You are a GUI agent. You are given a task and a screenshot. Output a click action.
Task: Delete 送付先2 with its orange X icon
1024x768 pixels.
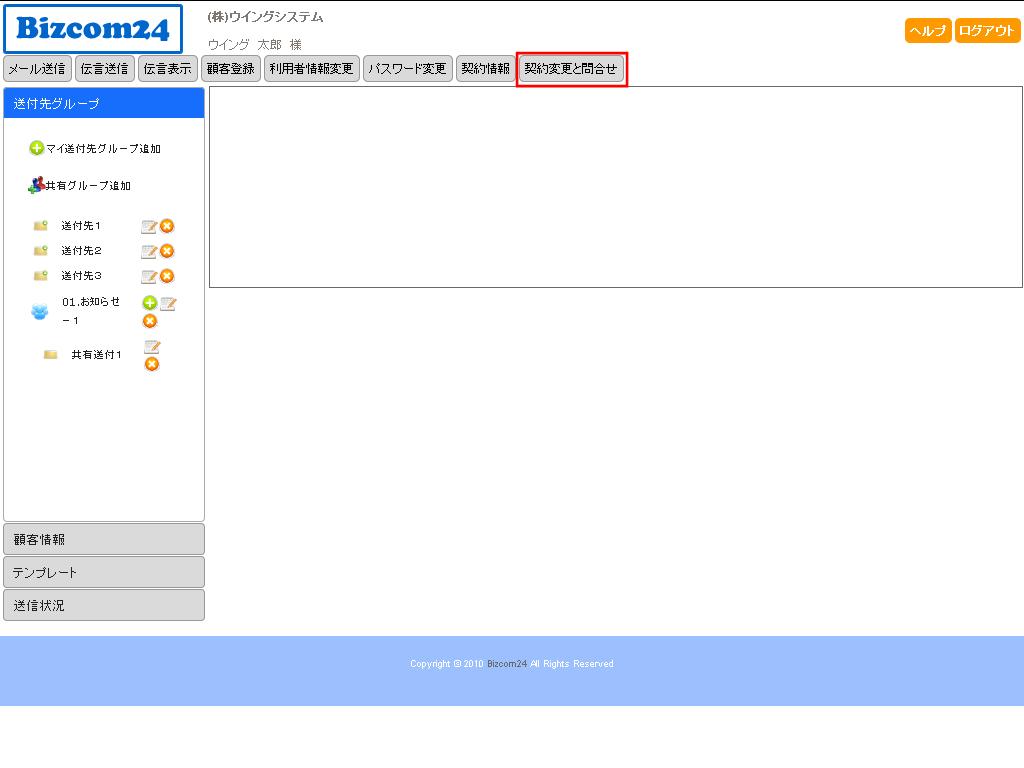[x=167, y=251]
